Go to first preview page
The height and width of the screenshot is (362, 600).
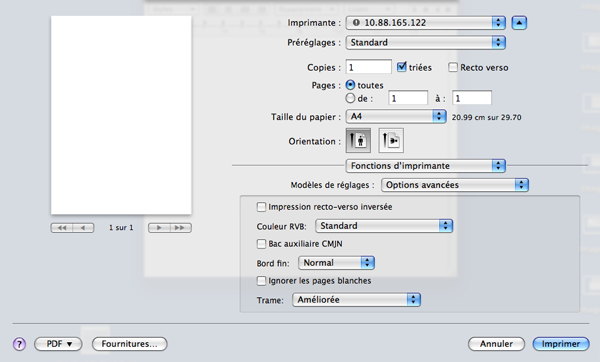point(62,228)
